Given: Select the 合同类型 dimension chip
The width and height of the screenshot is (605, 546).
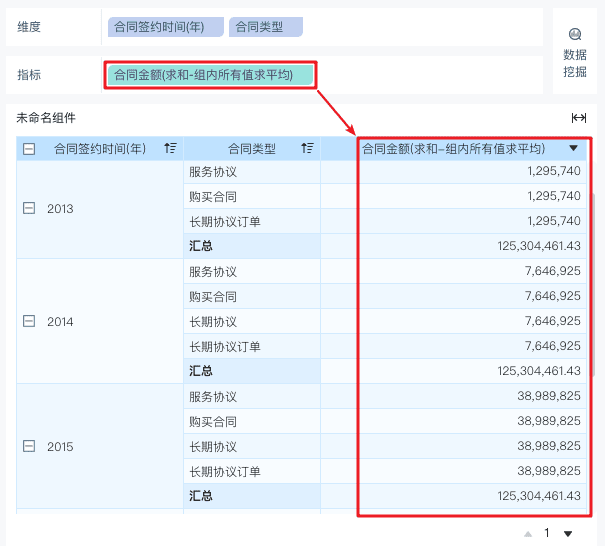Looking at the screenshot, I should pos(266,27).
